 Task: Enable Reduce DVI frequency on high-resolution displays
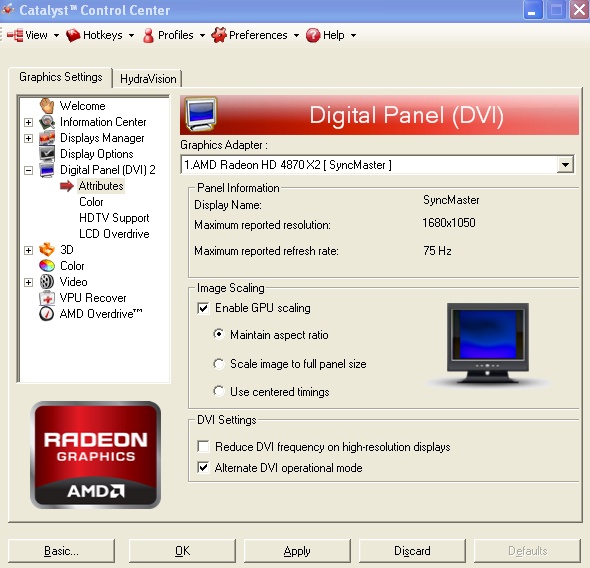[x=203, y=447]
